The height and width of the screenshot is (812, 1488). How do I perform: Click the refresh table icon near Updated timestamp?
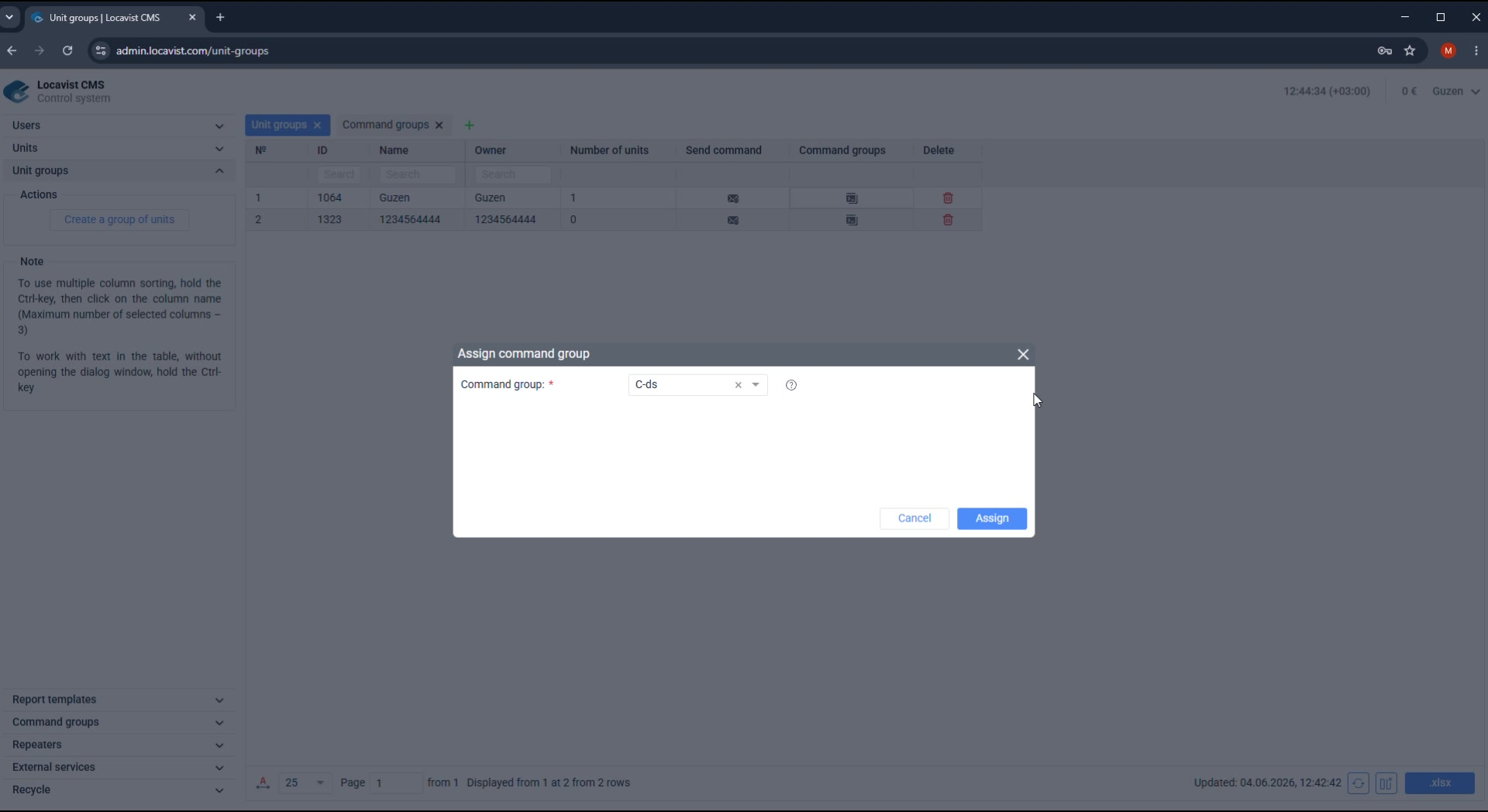[x=1358, y=783]
